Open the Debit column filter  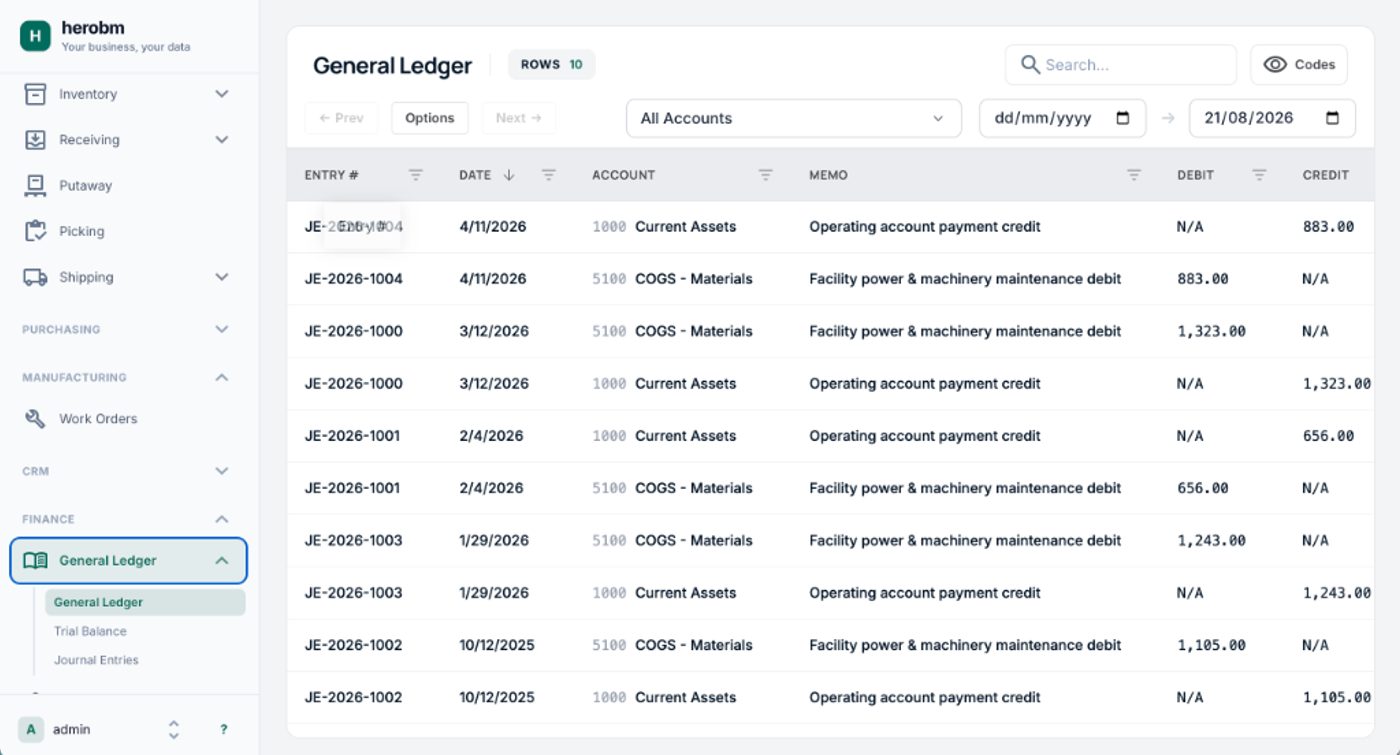coord(1260,175)
